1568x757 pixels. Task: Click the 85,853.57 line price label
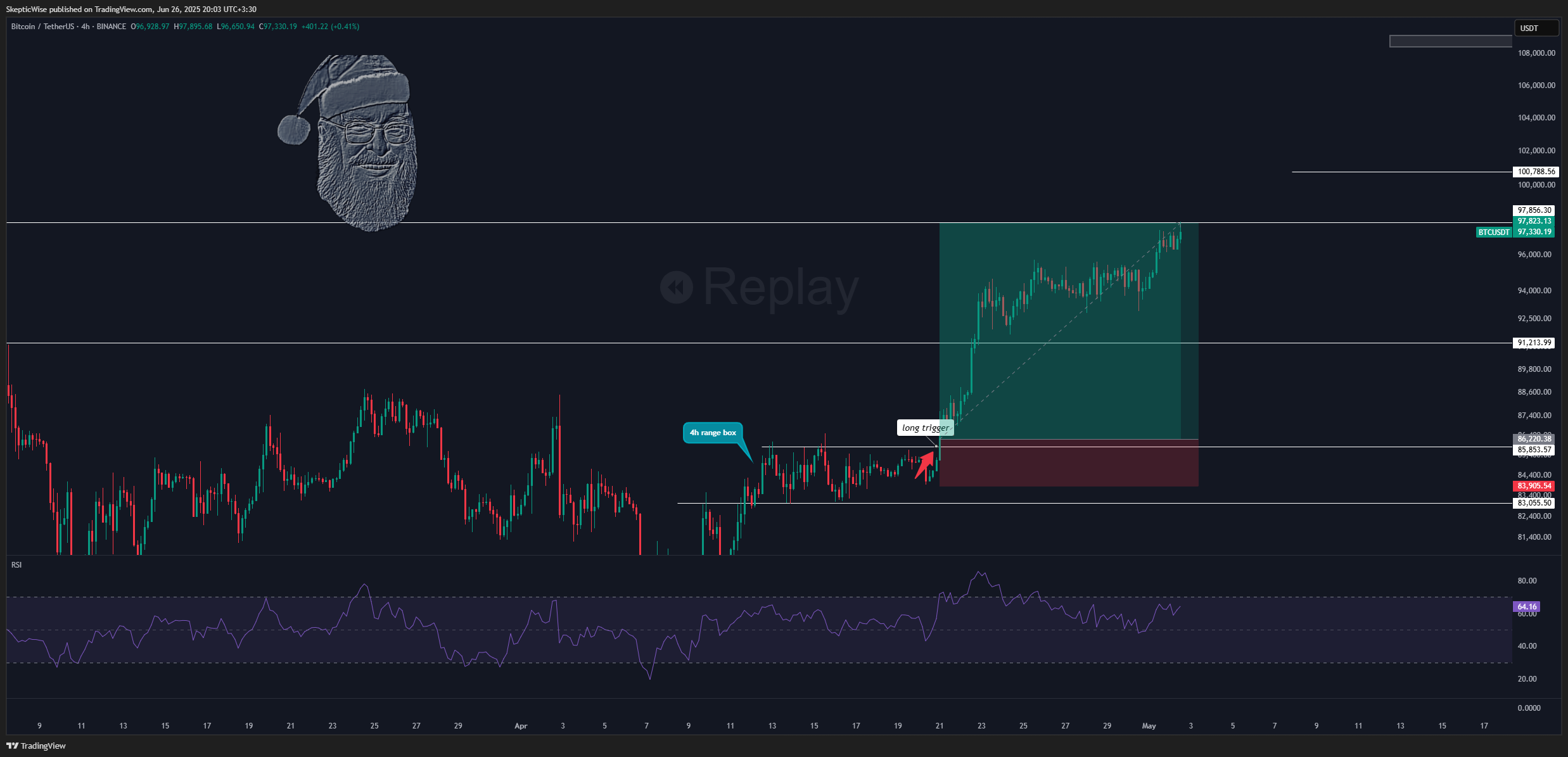tap(1534, 450)
